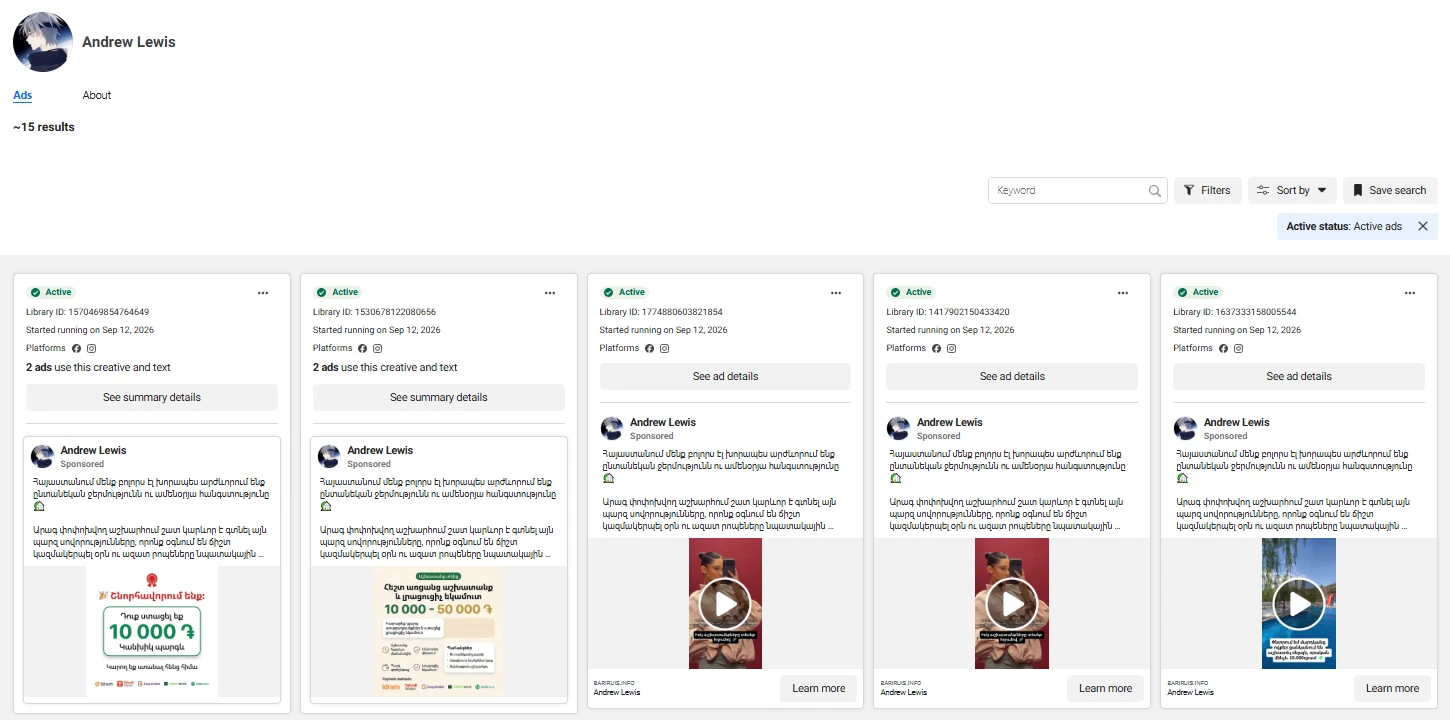
Task: Click Learn more on ad 1417902150433420
Action: tap(1106, 688)
